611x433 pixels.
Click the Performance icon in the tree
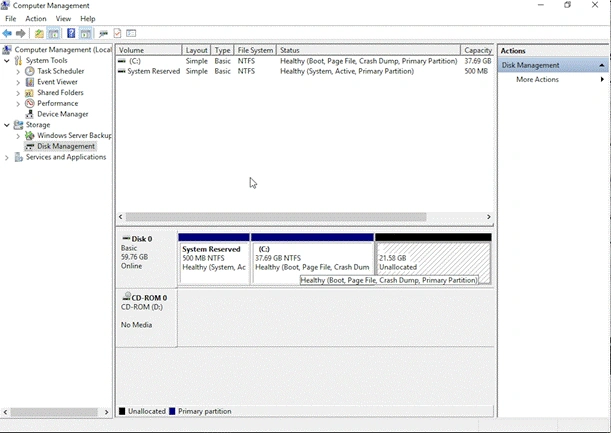click(30, 103)
